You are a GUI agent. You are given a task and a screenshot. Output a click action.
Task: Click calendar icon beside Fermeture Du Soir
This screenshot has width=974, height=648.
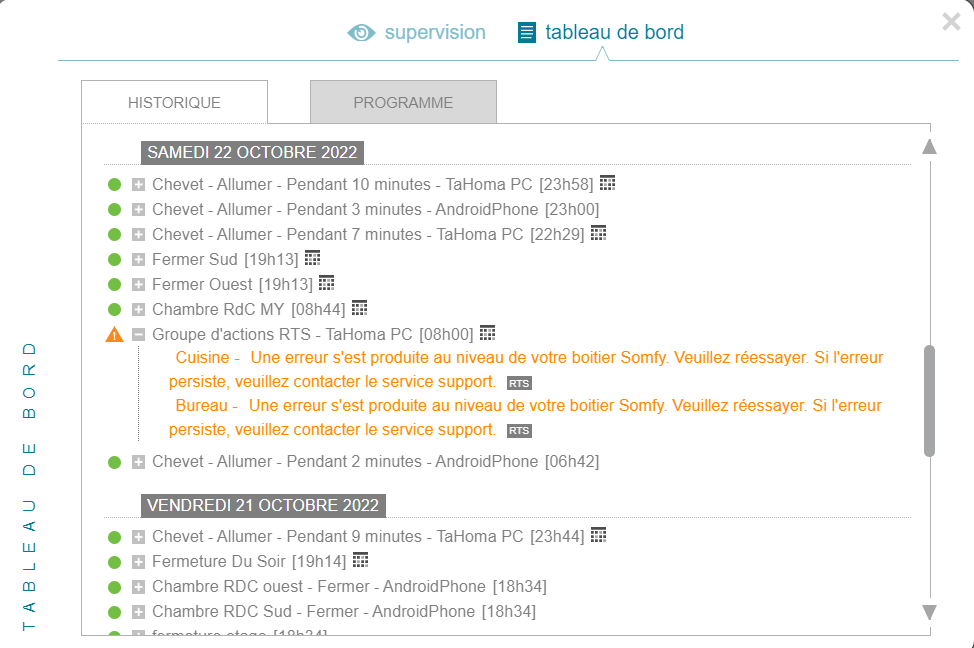[x=361, y=559]
